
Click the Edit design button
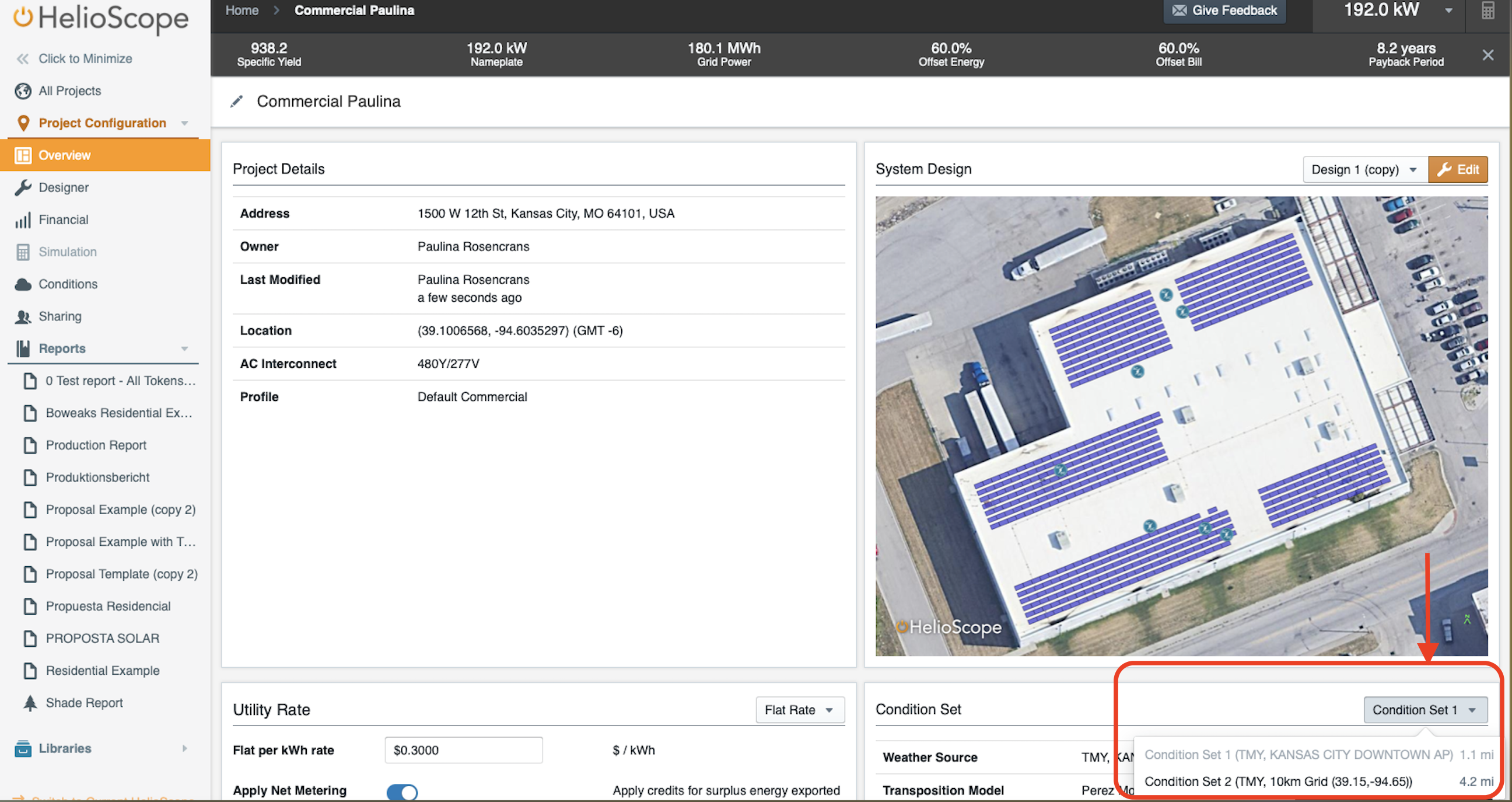1457,170
